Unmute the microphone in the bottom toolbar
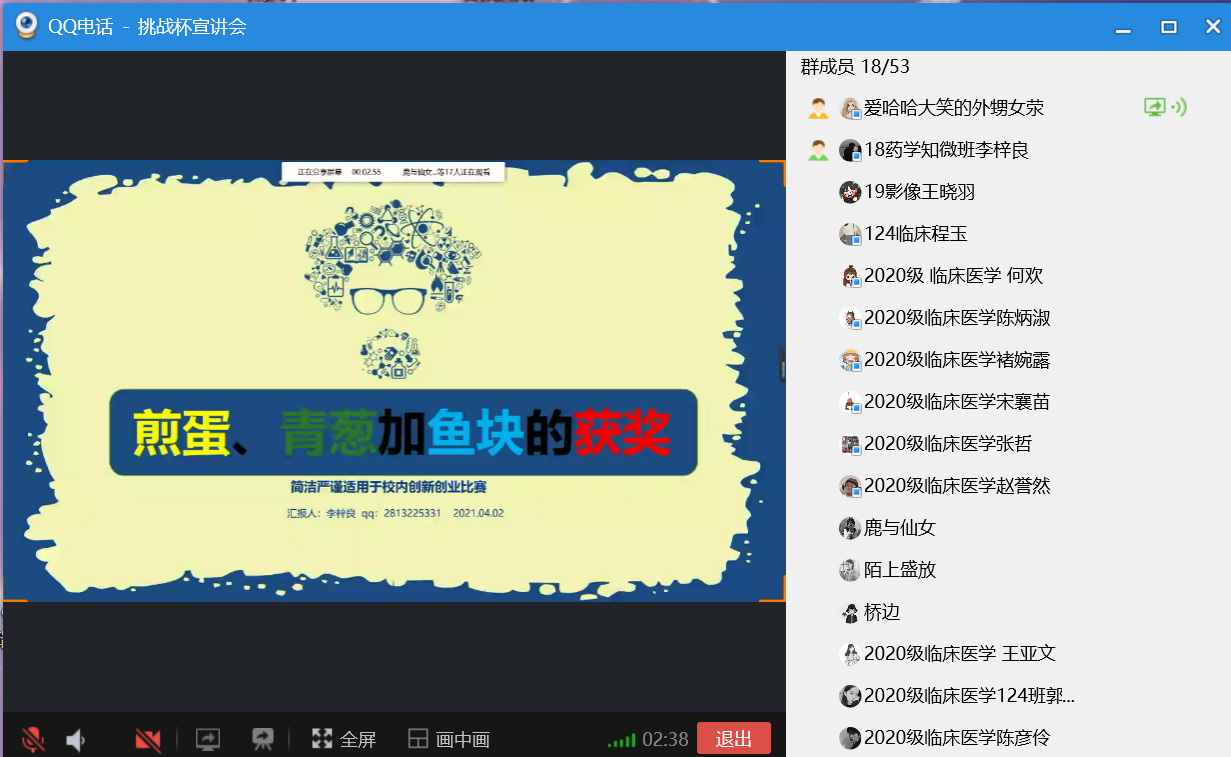The image size is (1231, 757). 33,740
